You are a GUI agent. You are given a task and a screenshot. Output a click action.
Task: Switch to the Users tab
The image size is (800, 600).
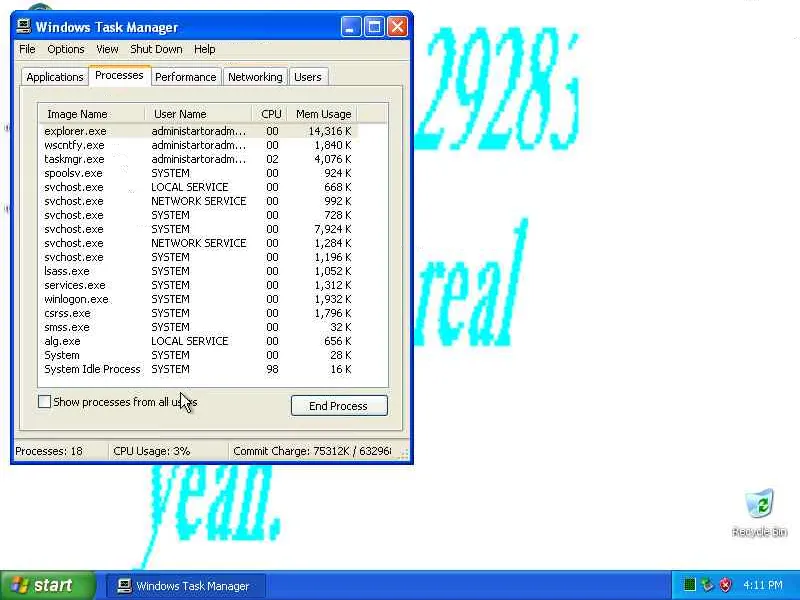tap(308, 77)
